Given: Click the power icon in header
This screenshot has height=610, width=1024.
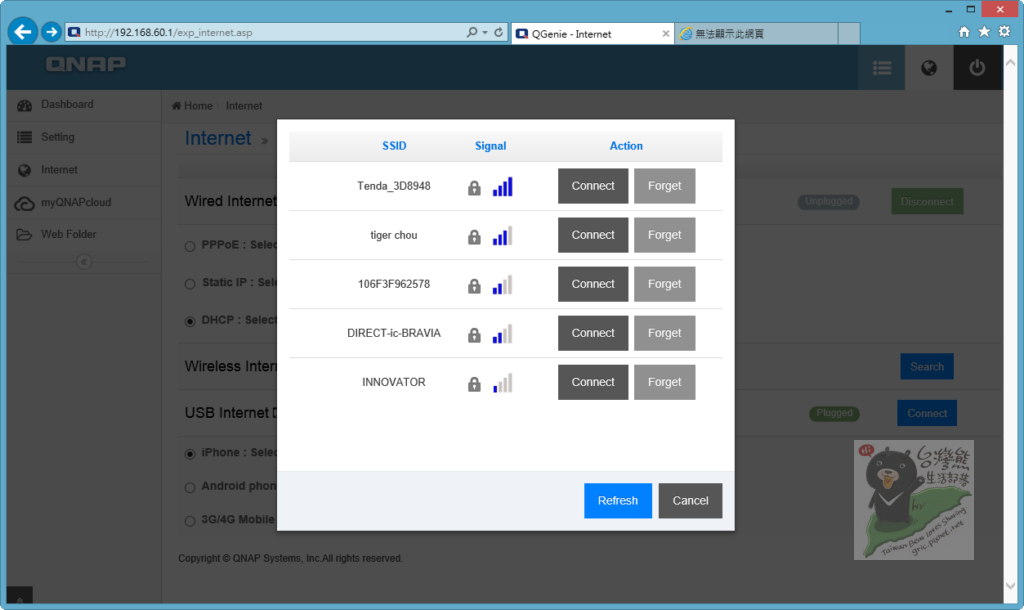Looking at the screenshot, I should pyautogui.click(x=977, y=67).
